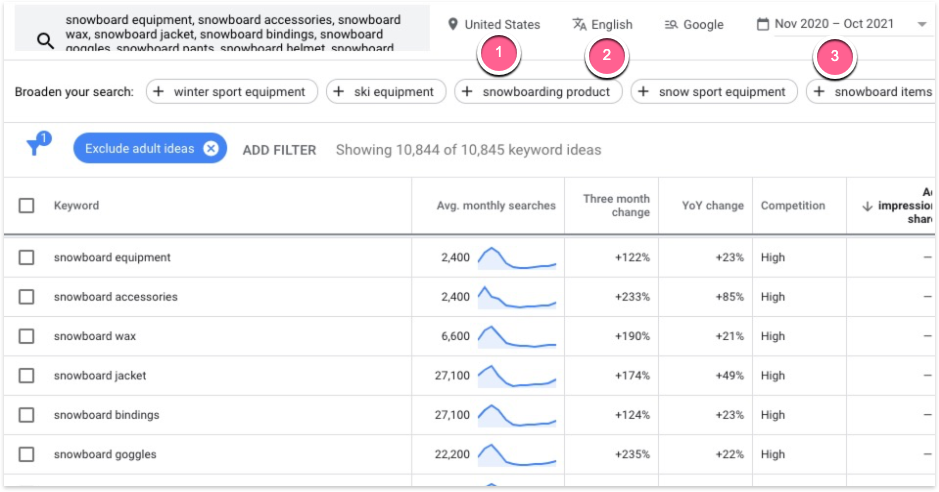The image size is (939, 492).
Task: Click plus icon for ski equipment
Action: pyautogui.click(x=340, y=92)
